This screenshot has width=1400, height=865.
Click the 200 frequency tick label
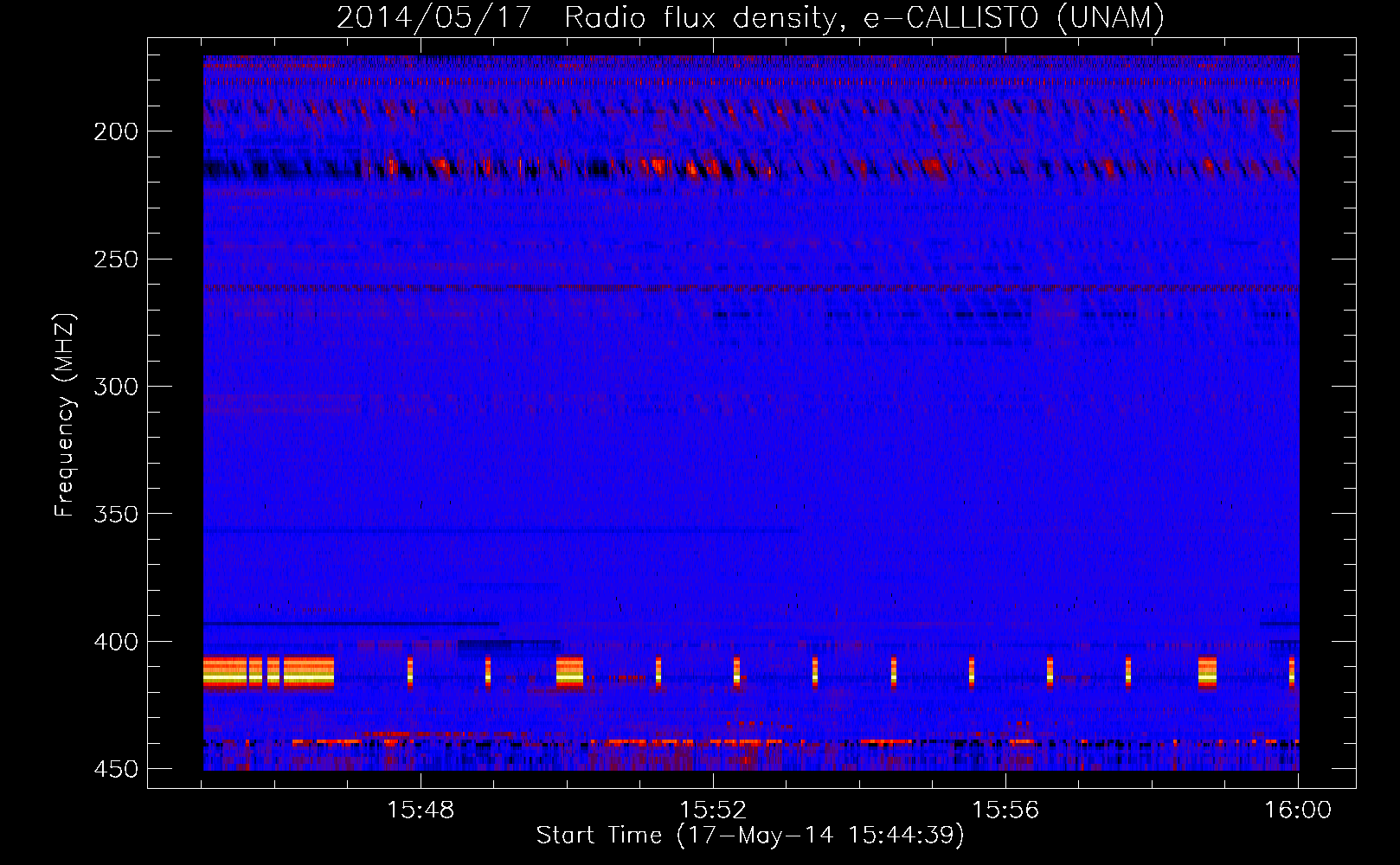[x=116, y=131]
